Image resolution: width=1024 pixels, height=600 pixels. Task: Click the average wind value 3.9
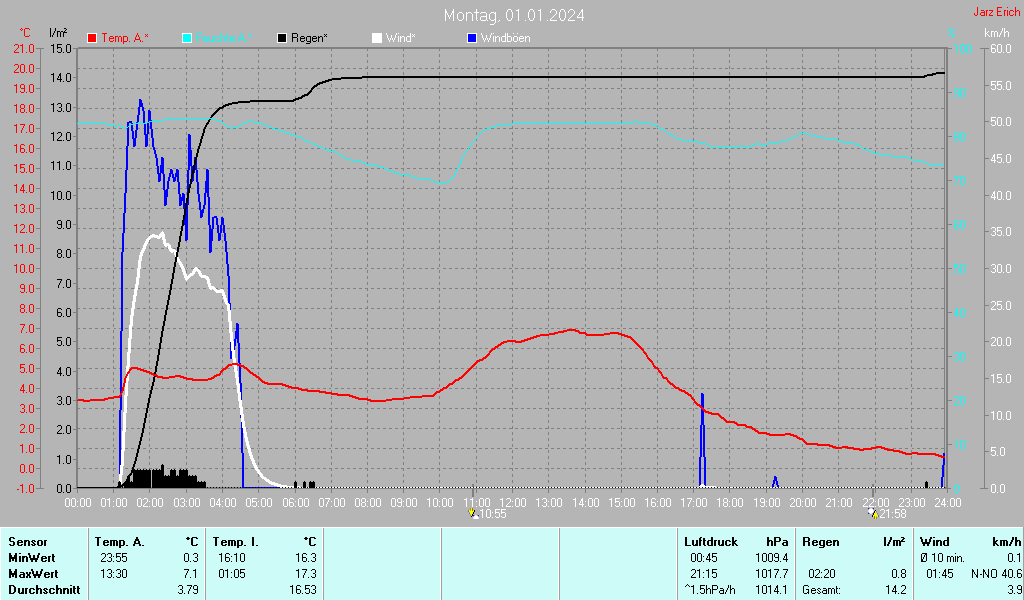[1014, 590]
